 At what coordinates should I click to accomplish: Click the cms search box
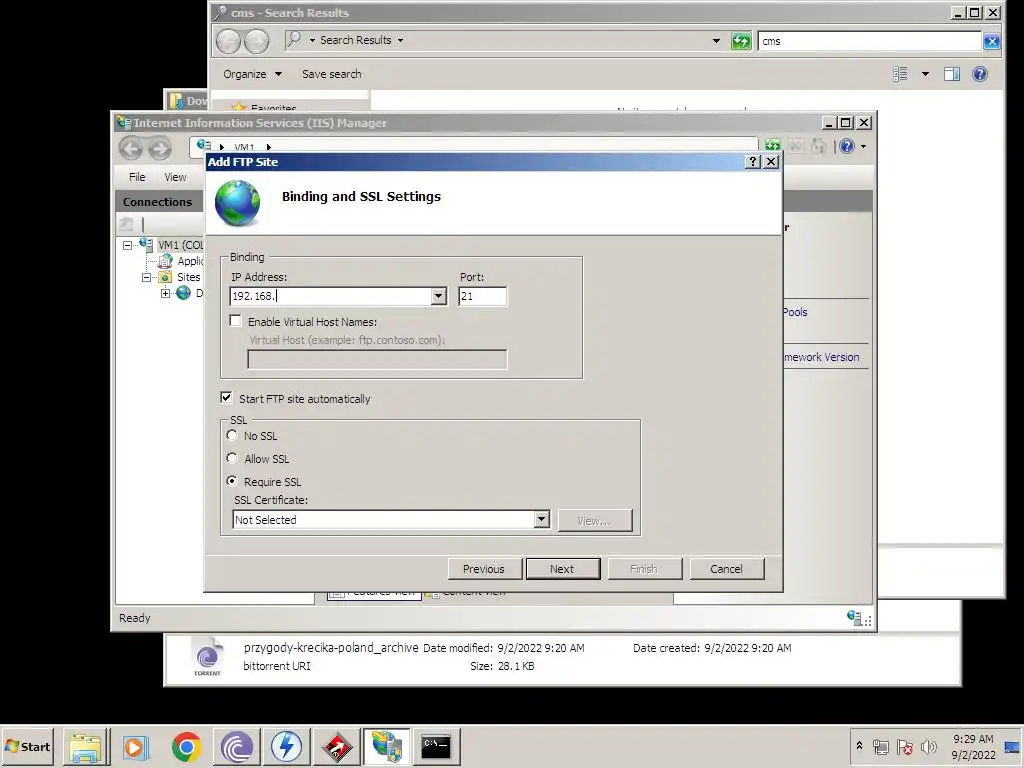[x=870, y=40]
